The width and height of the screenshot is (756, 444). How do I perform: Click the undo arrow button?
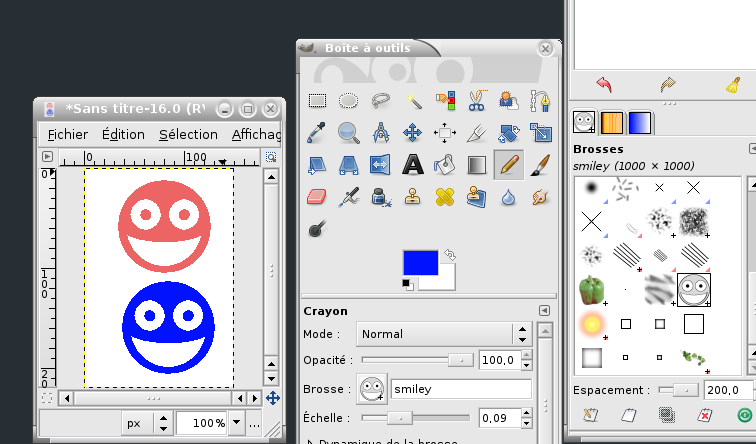click(x=603, y=84)
